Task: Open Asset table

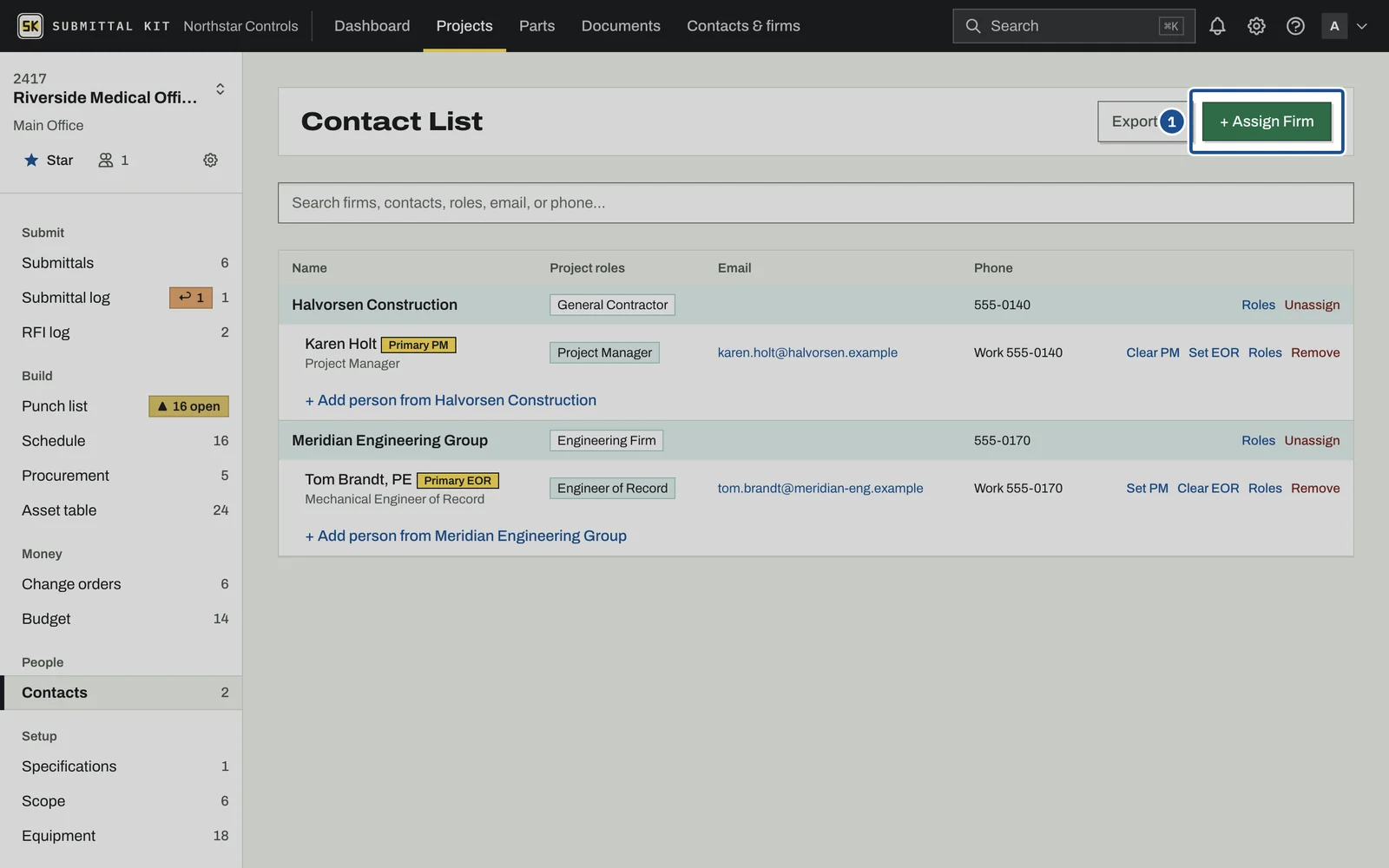Action: [x=122, y=510]
